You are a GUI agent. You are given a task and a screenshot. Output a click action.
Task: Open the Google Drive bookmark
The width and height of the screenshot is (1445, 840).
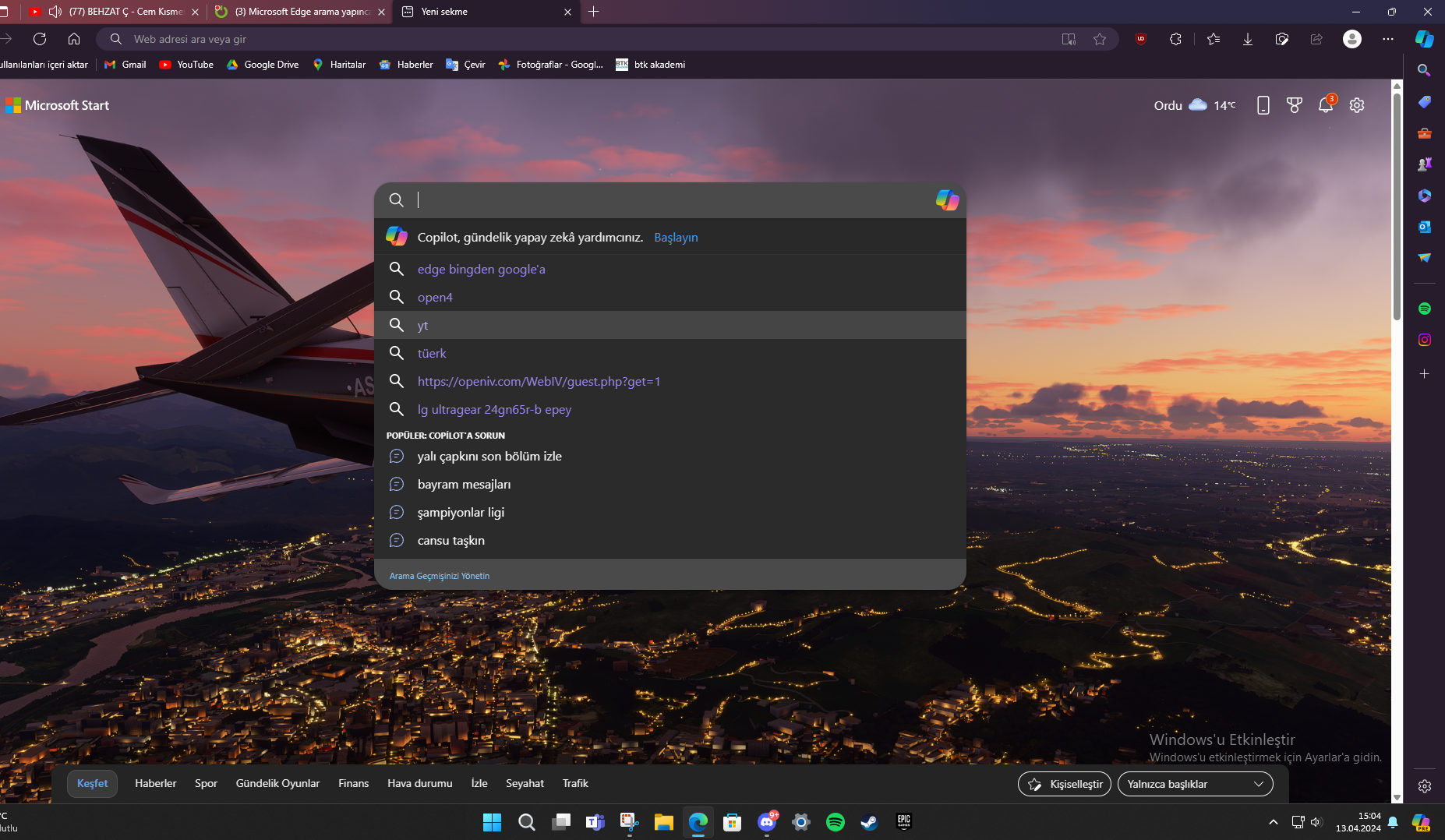263,65
